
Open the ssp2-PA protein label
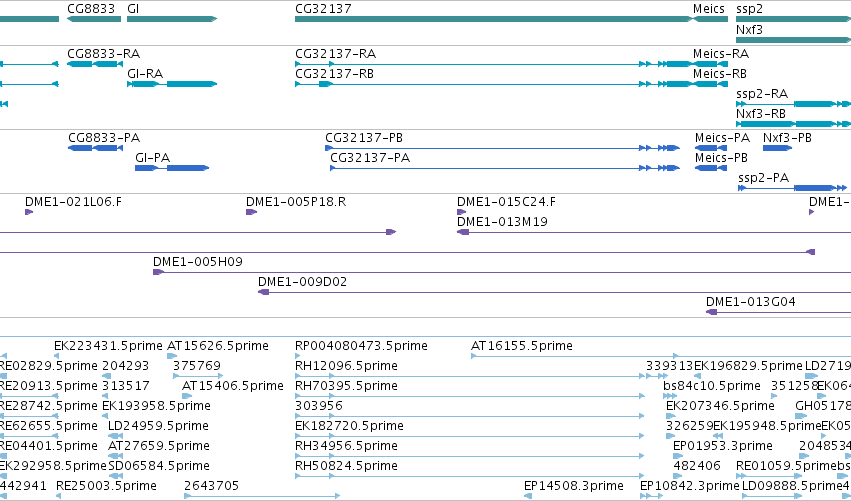pyautogui.click(x=763, y=178)
